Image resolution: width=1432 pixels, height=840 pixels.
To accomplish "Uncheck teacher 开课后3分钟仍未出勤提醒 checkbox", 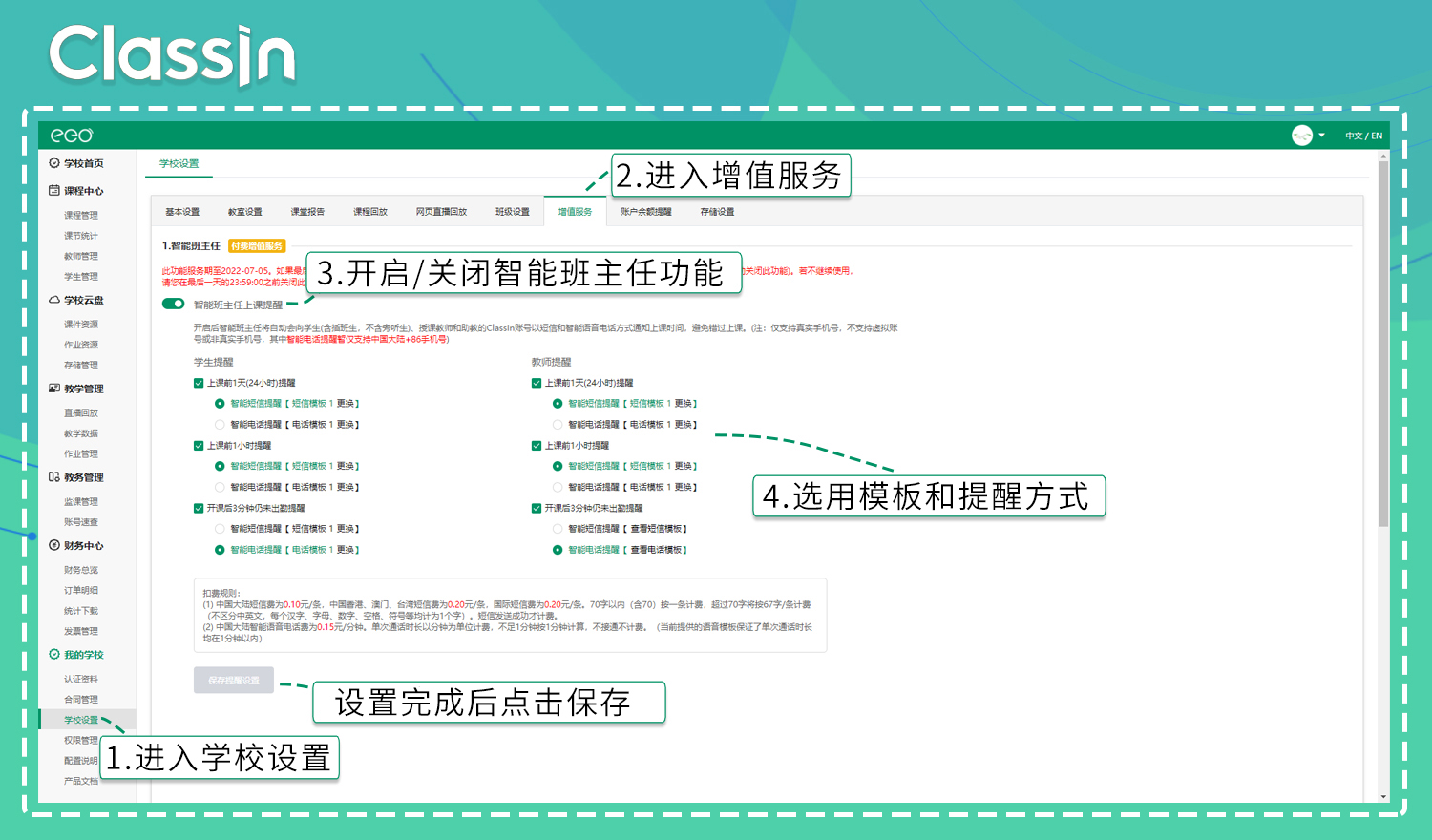I will (537, 509).
